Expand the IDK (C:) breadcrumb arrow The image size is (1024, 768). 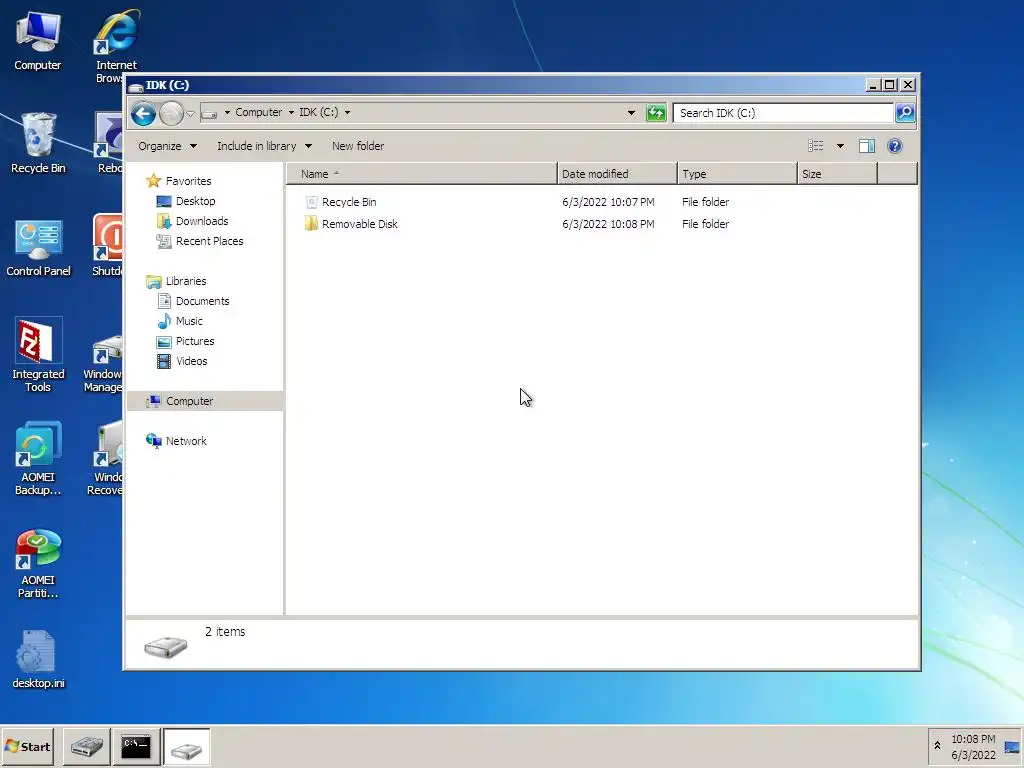click(347, 112)
